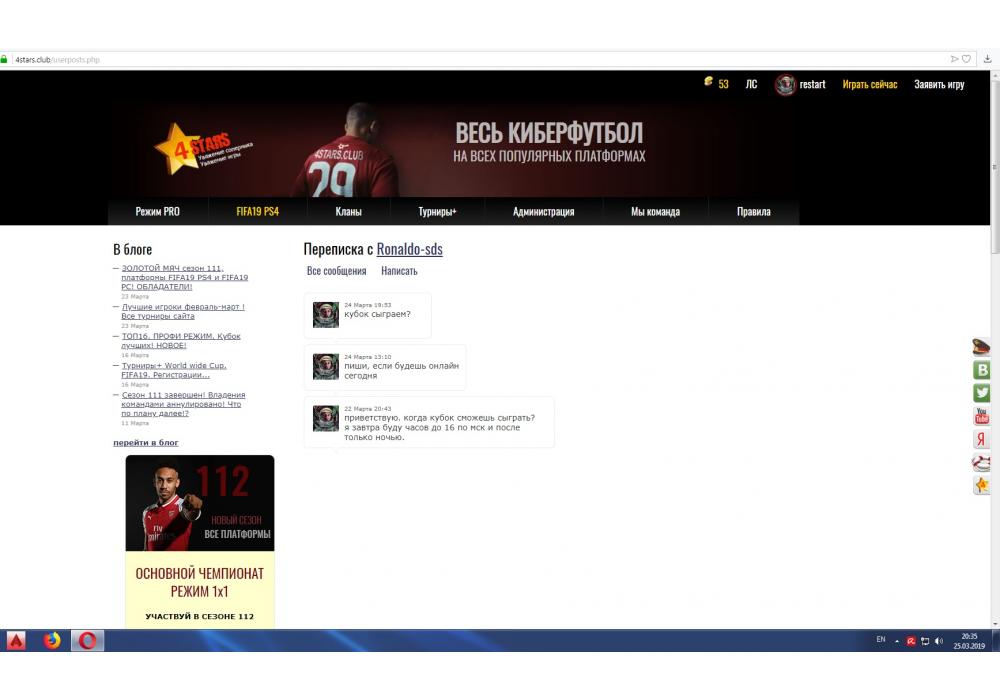Click avatar on 'пиши, если будешь онлайн' message

point(326,367)
